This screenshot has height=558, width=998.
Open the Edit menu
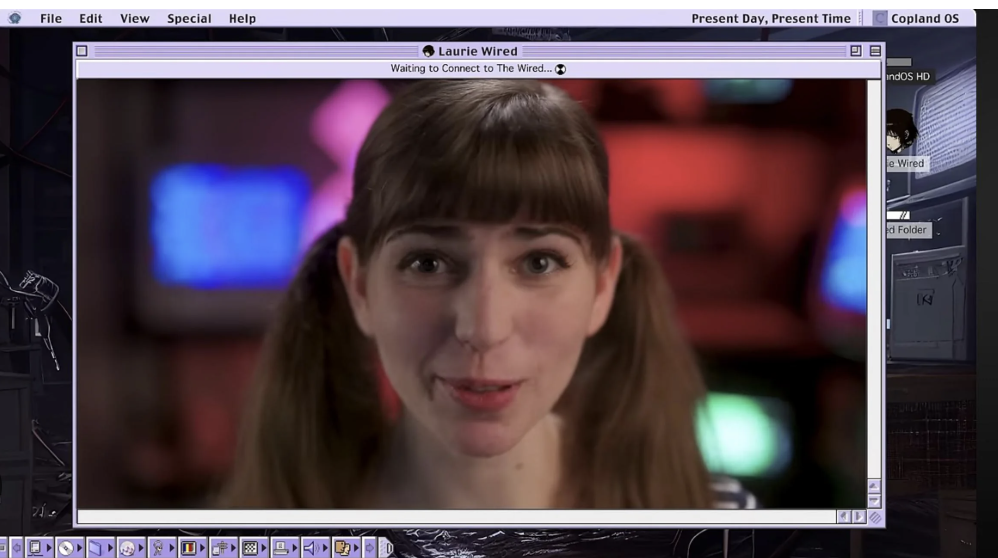pyautogui.click(x=90, y=18)
